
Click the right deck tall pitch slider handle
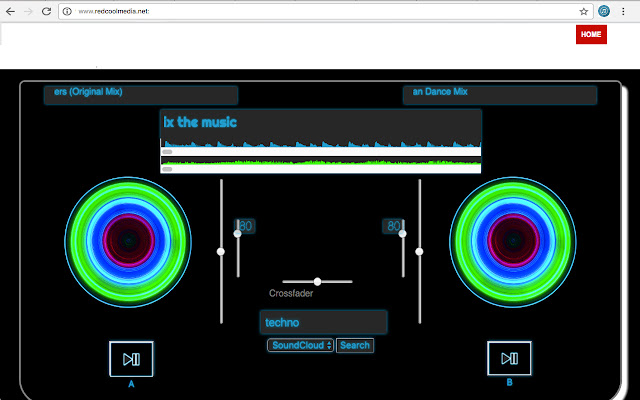(419, 252)
